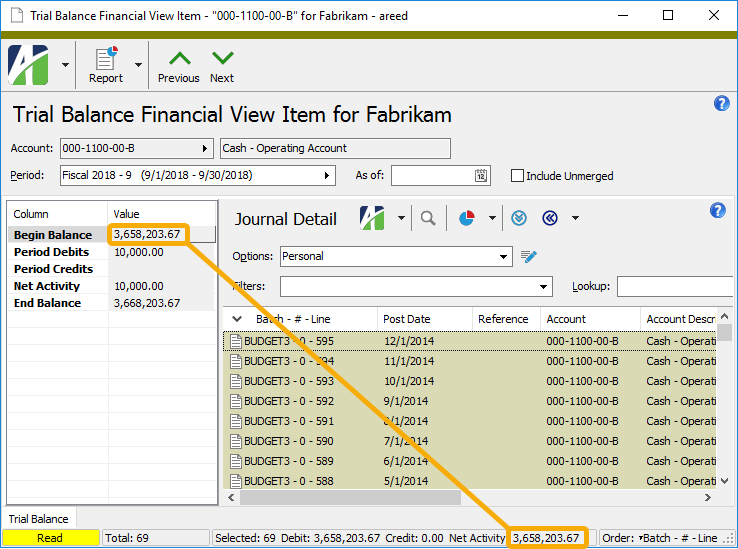Click the Report toolbar button
The image size is (738, 549).
click(x=106, y=65)
